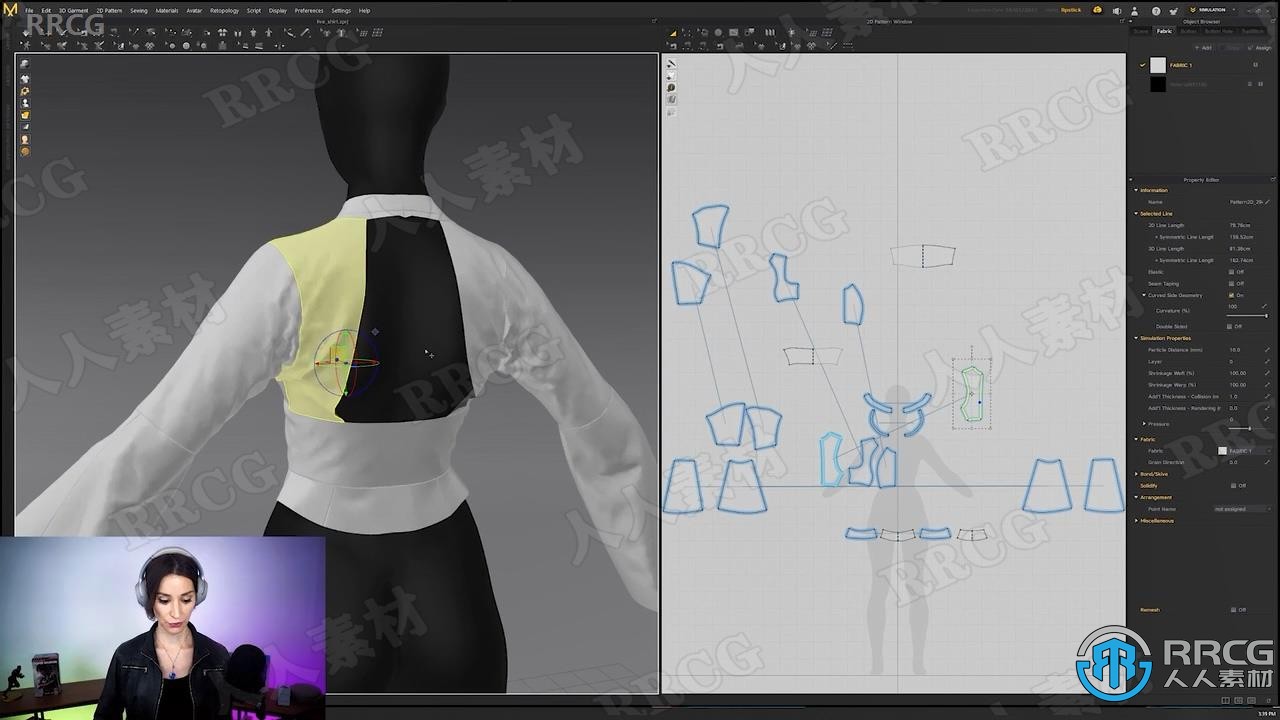Click the Simulate arrow tool in 3D toolbar
This screenshot has width=1280, height=720.
pyautogui.click(x=26, y=32)
